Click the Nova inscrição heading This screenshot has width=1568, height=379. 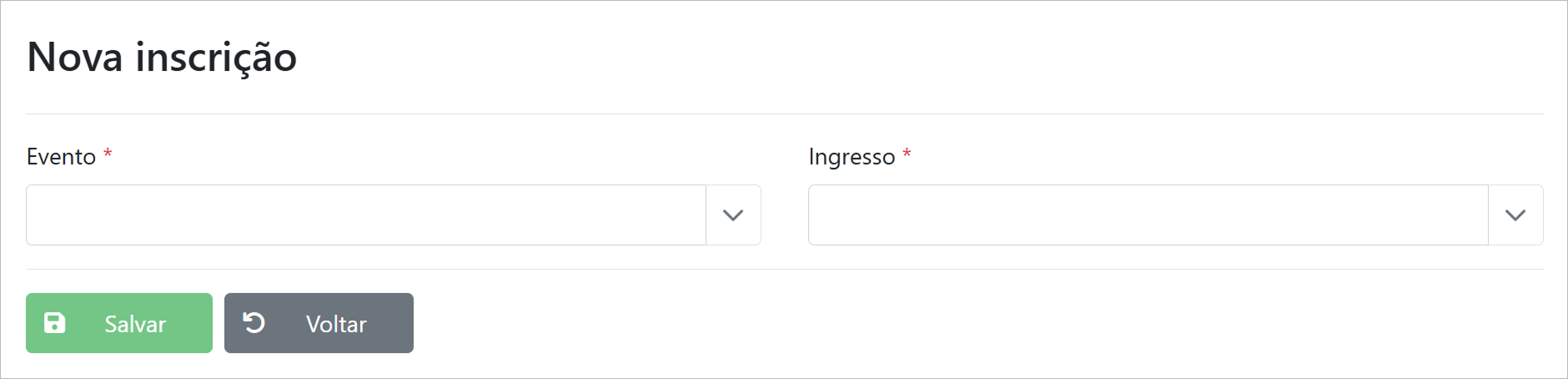[x=162, y=58]
